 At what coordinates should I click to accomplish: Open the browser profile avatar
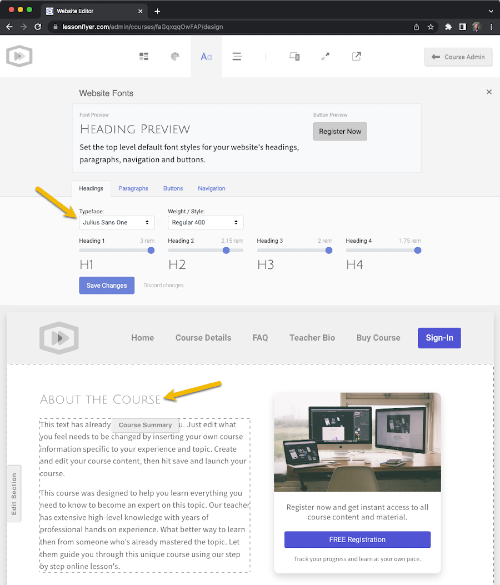pyautogui.click(x=476, y=27)
